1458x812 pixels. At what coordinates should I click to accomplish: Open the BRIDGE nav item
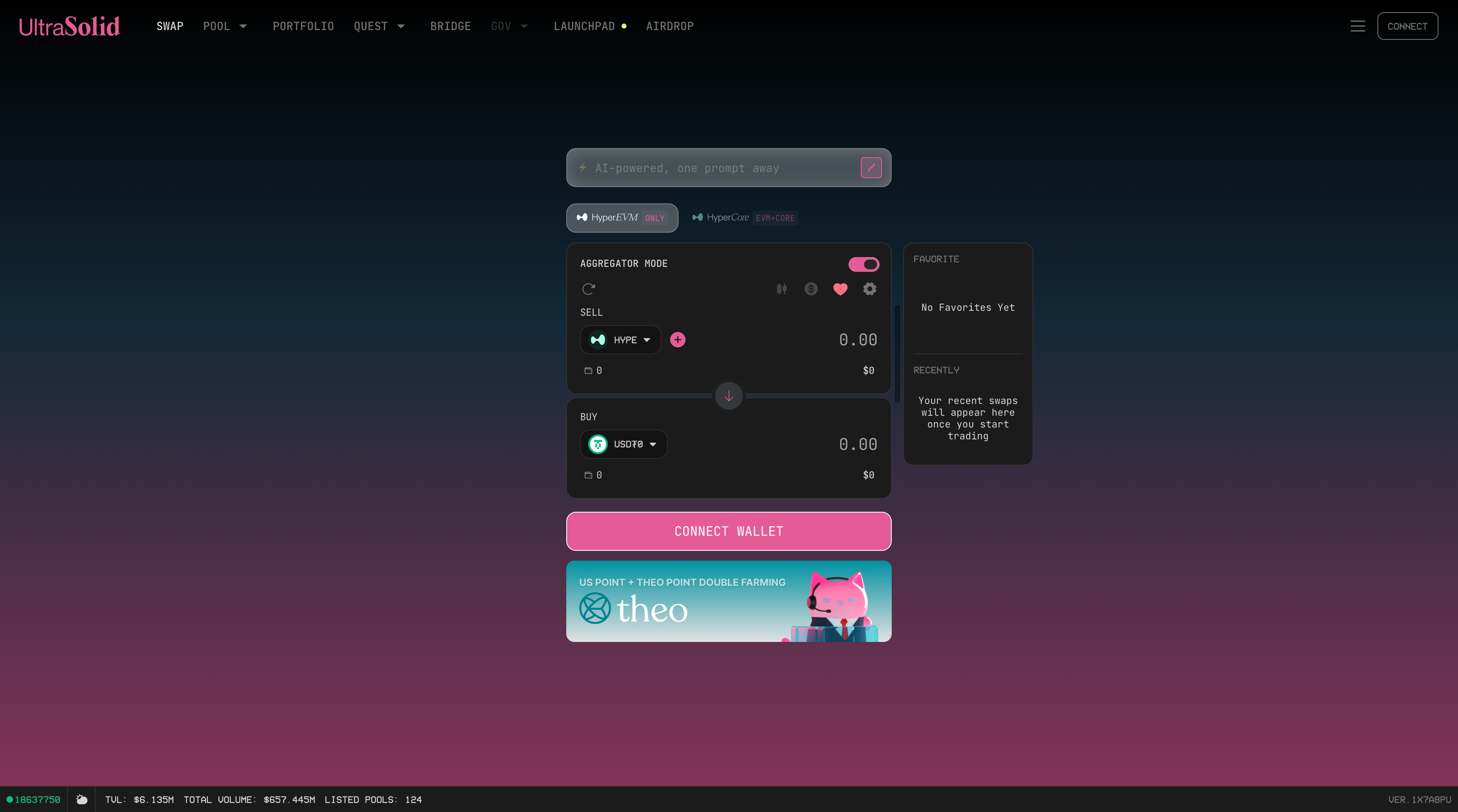pos(450,26)
